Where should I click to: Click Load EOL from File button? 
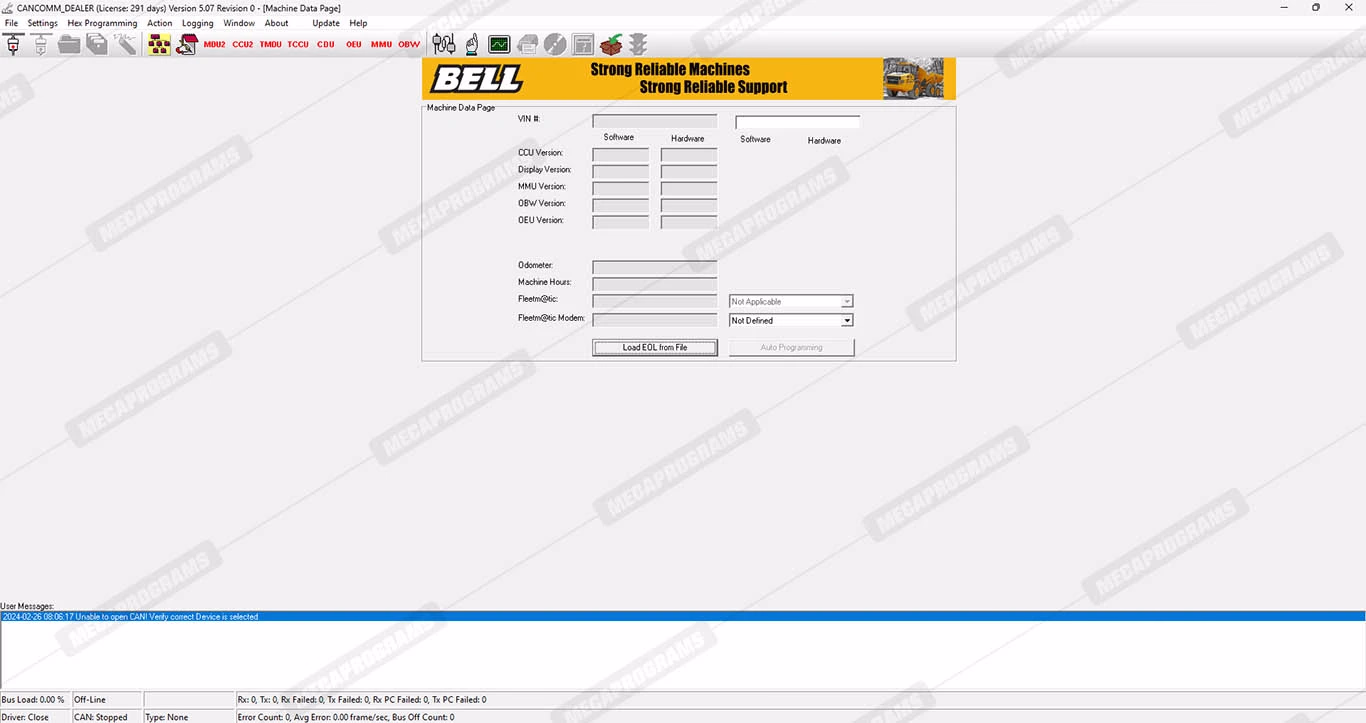pos(654,348)
